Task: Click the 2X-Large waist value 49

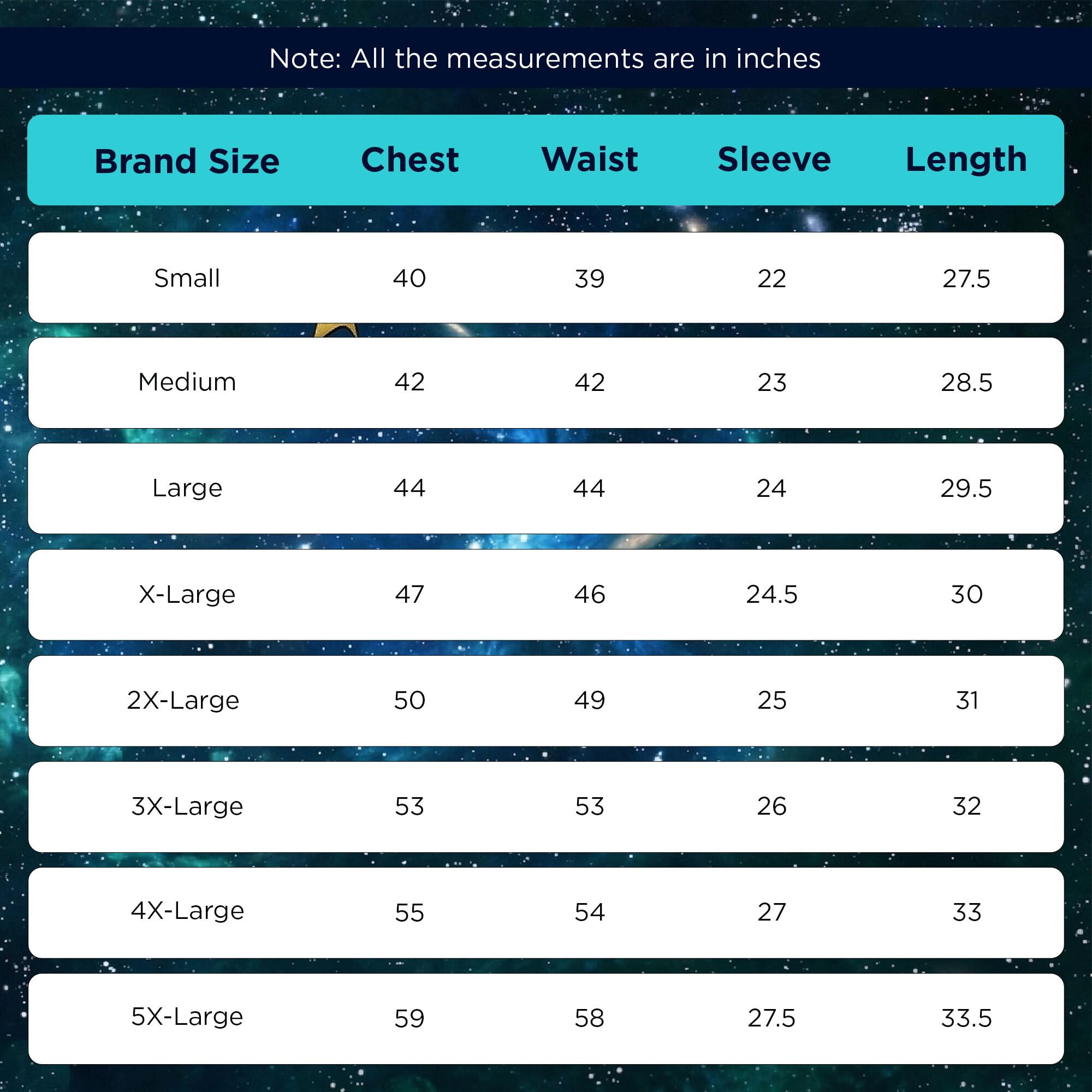Action: click(x=590, y=701)
